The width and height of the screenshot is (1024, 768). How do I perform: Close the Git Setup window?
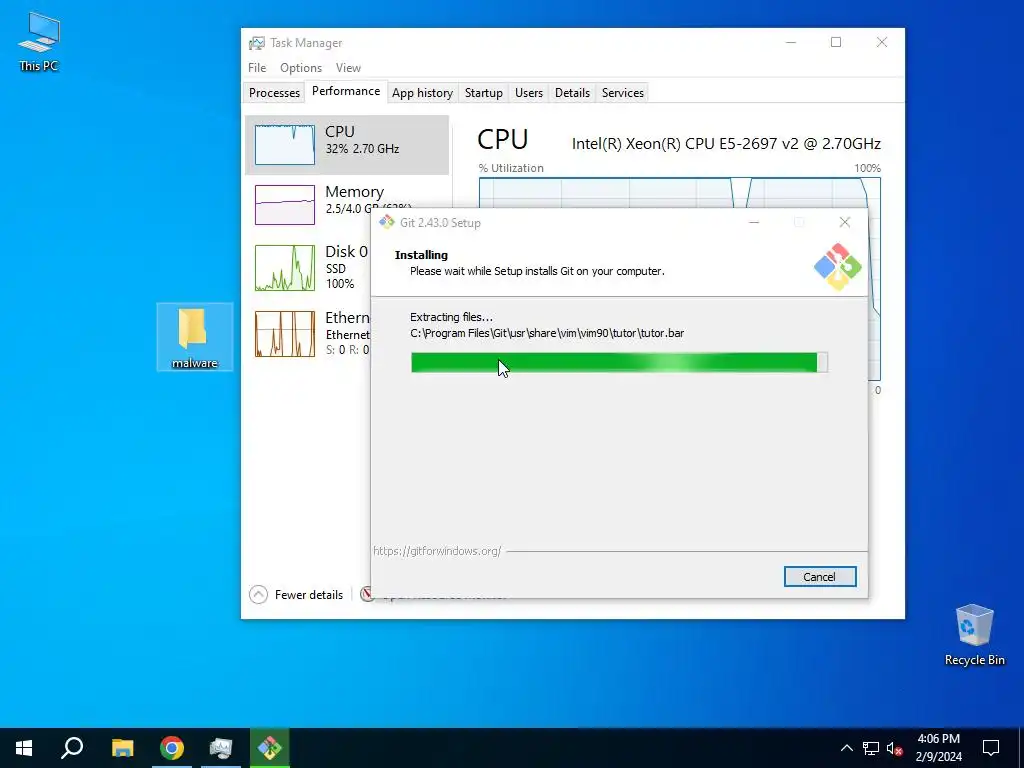click(845, 223)
